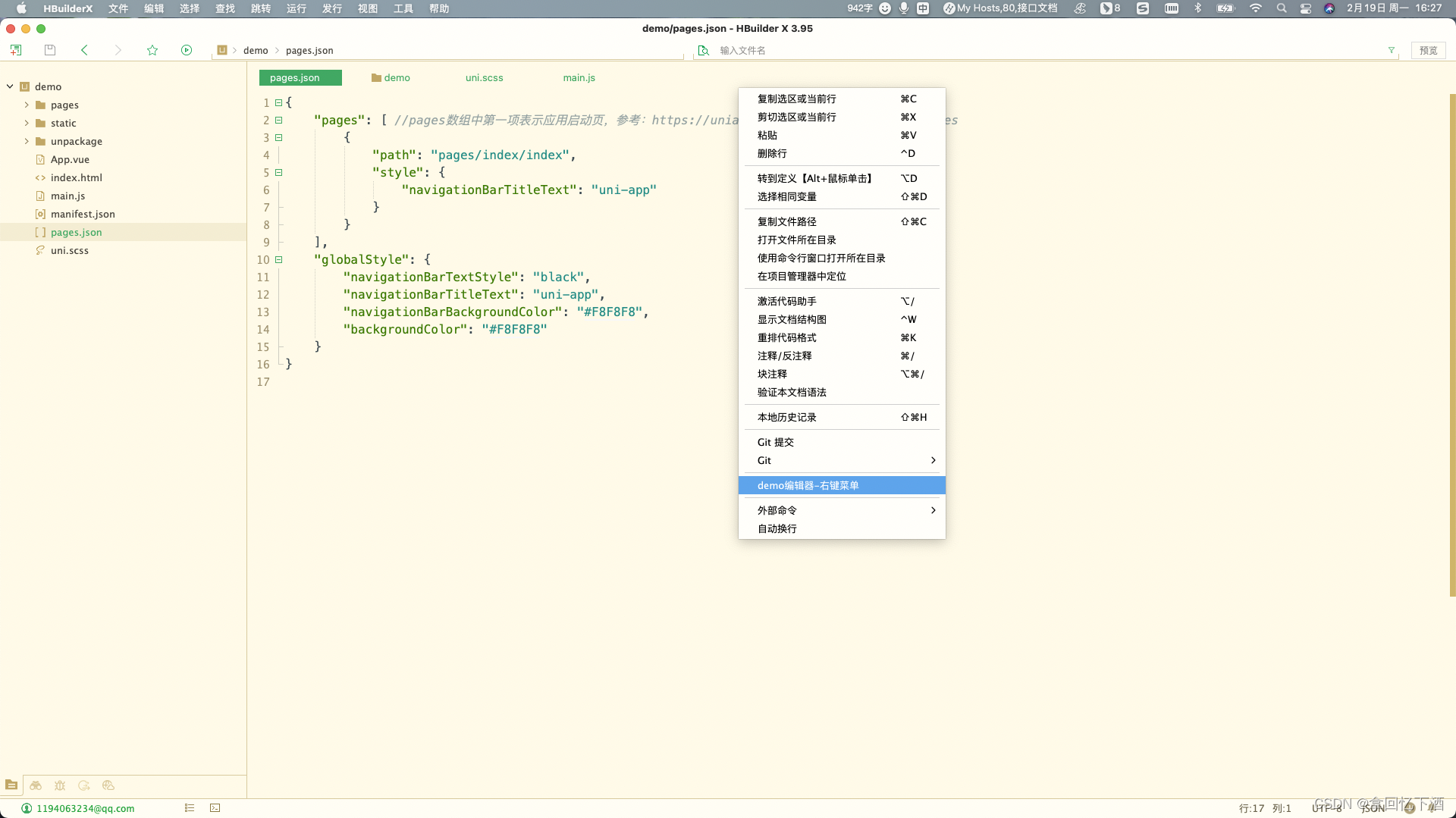This screenshot has height=818, width=1456.
Task: Select 重排代码格式 in context menu
Action: (842, 337)
